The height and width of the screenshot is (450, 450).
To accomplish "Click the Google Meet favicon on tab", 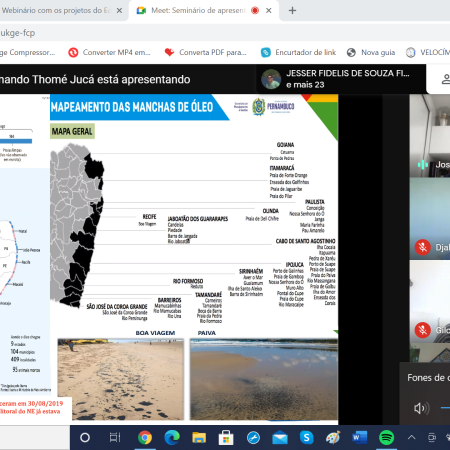I will pos(141,11).
